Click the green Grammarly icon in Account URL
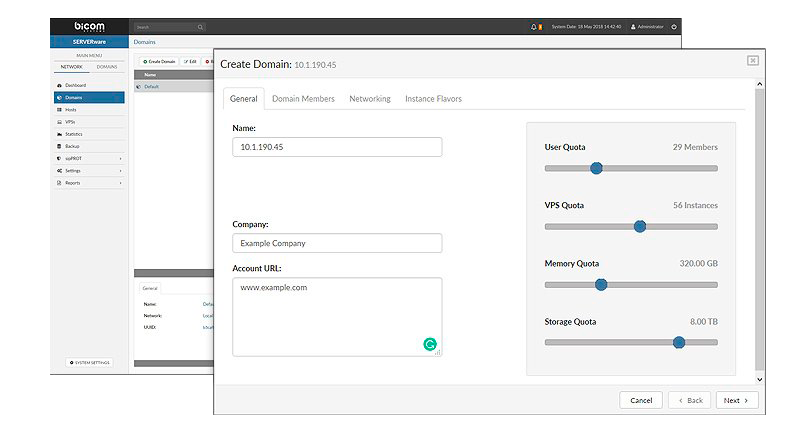The image size is (800, 435). click(x=430, y=344)
